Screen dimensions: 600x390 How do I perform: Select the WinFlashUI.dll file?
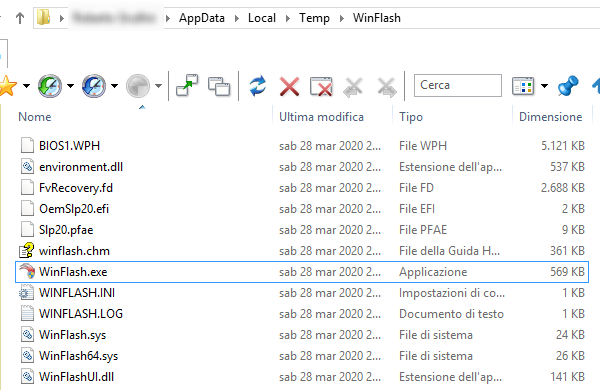(302, 377)
